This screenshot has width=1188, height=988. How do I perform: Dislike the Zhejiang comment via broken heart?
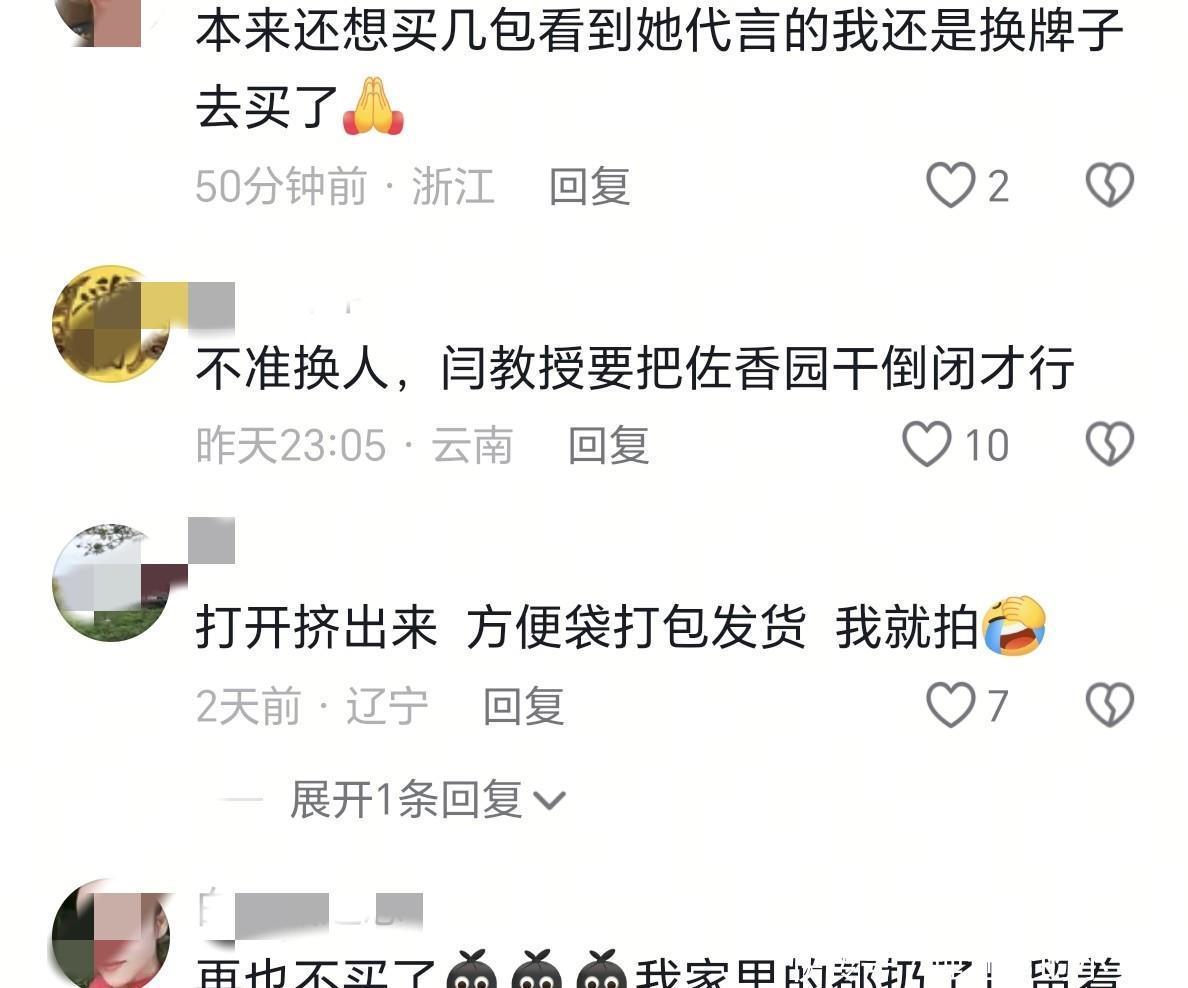tap(1109, 185)
